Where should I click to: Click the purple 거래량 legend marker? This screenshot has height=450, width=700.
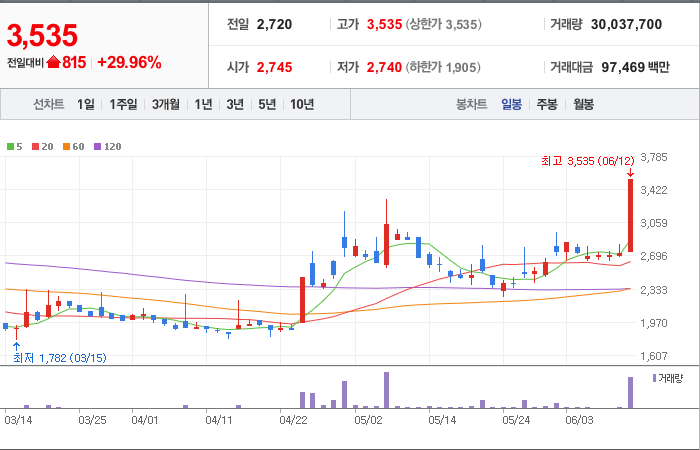[x=654, y=378]
